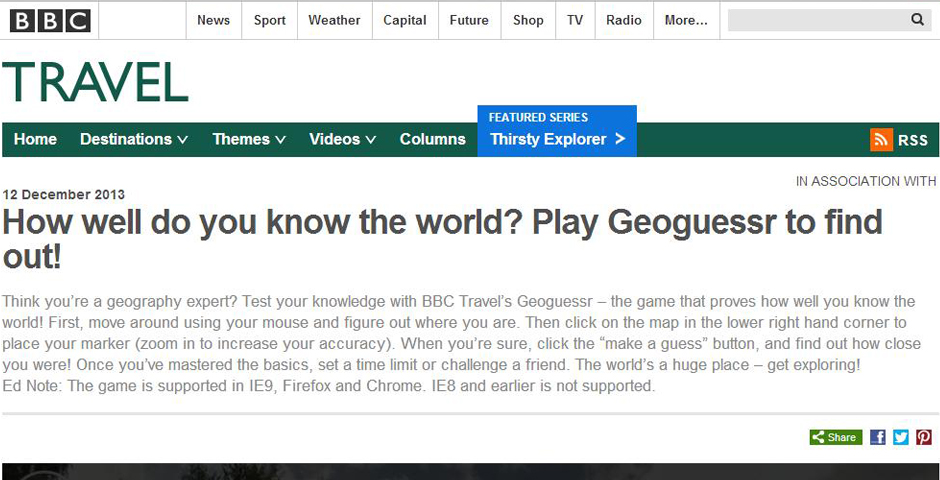This screenshot has height=480, width=940.
Task: Open the Capital section
Action: (x=405, y=20)
